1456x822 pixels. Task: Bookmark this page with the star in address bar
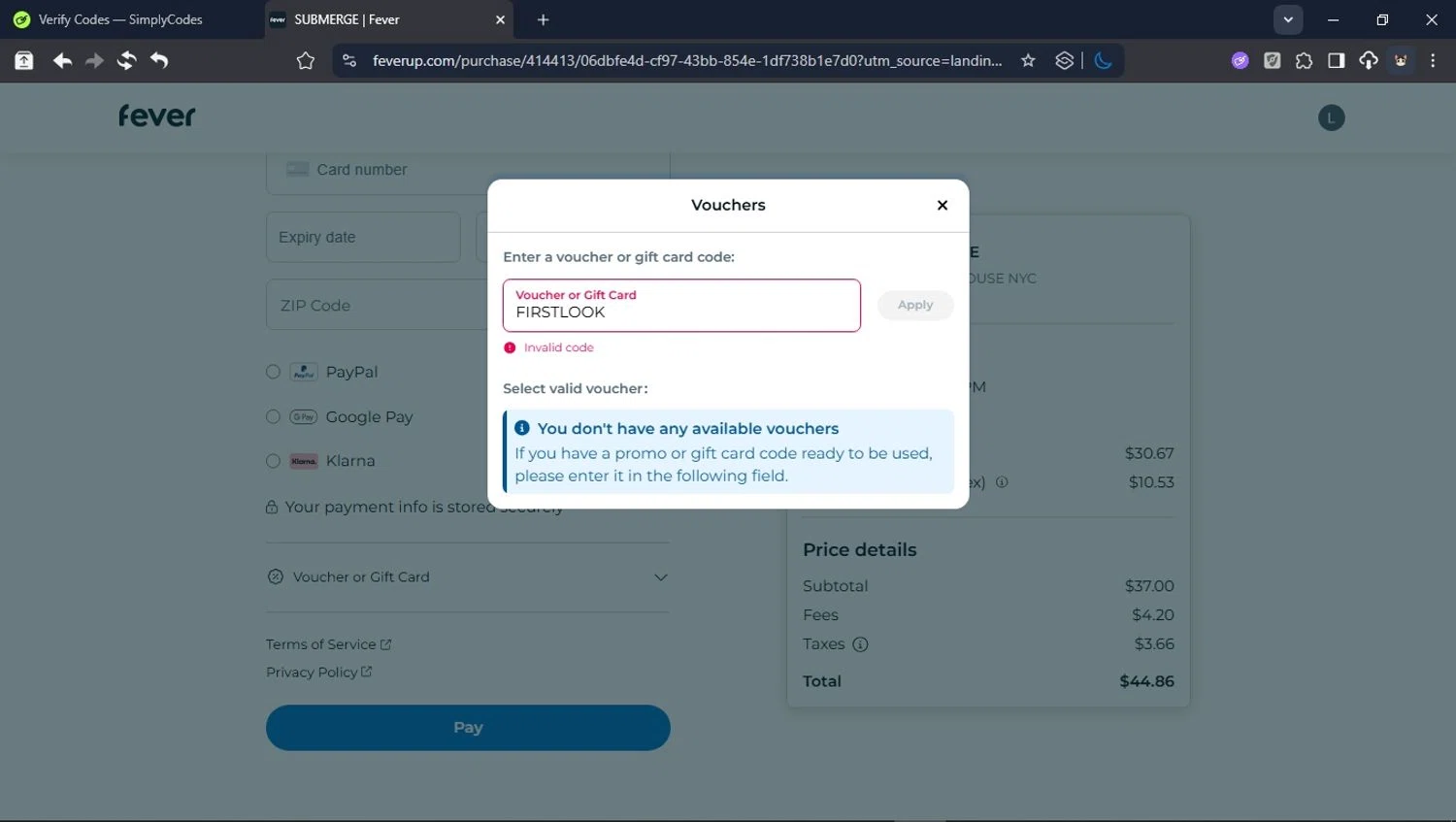(x=1028, y=60)
